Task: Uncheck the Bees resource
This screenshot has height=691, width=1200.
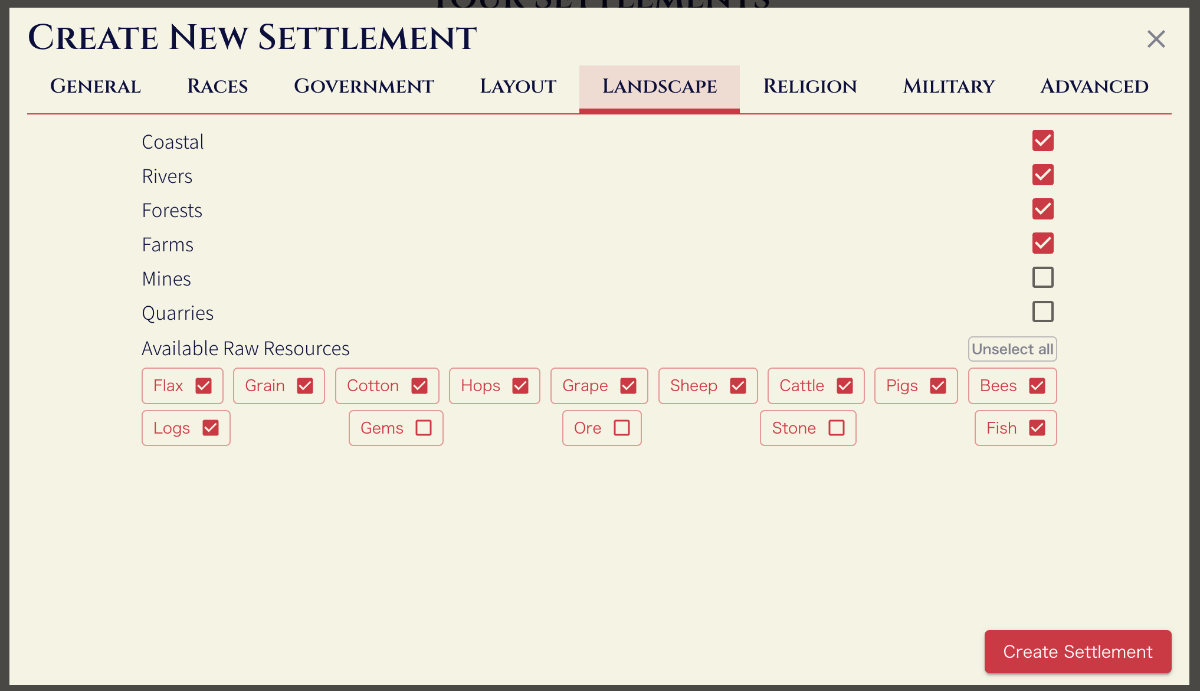Action: tap(1037, 386)
